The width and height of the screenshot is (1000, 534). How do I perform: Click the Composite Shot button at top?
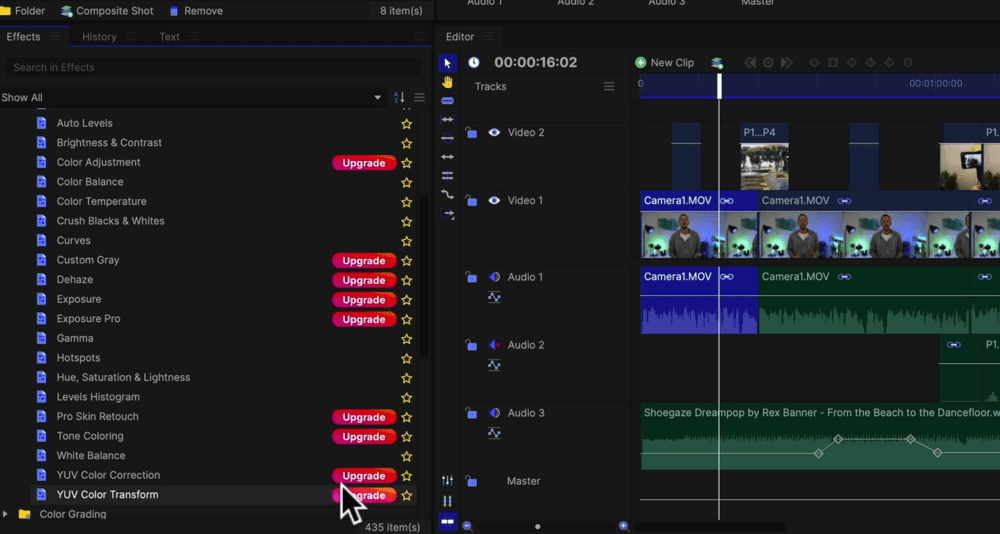pyautogui.click(x=107, y=11)
